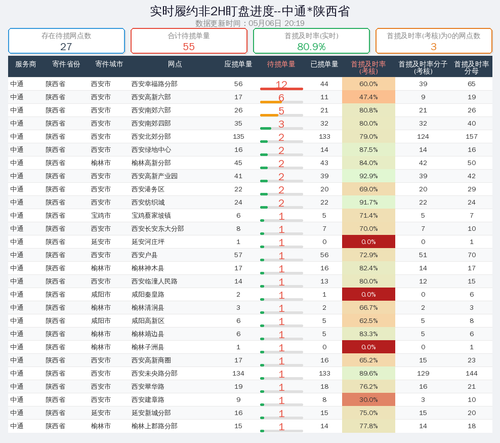Select the 西安绿地中心 network name
This screenshot has height=443, width=500.
[151, 150]
